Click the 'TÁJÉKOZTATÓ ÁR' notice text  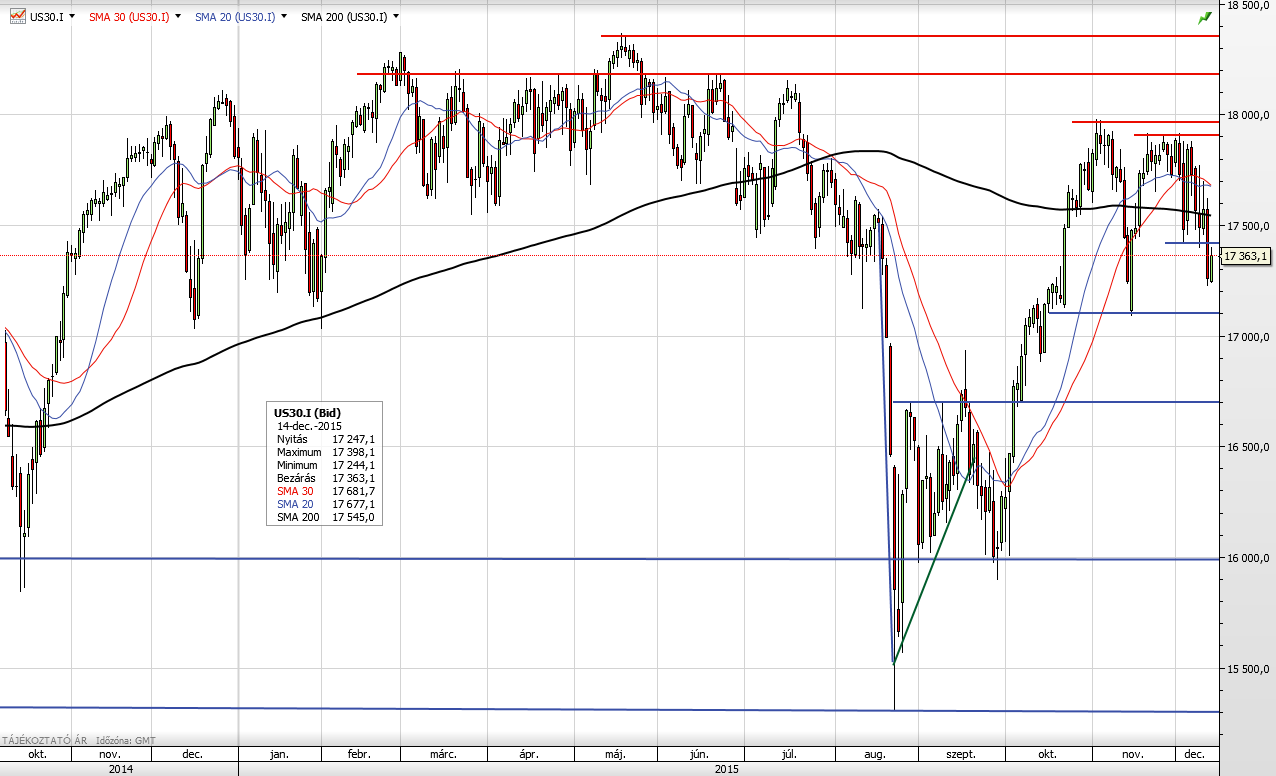click(45, 741)
